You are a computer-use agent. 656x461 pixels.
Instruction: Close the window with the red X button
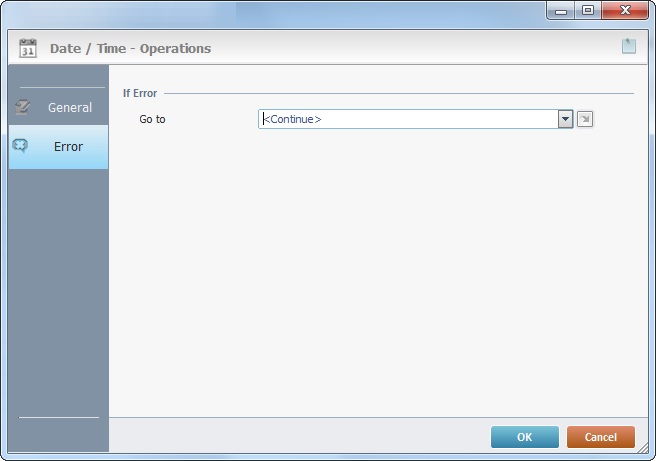(625, 10)
